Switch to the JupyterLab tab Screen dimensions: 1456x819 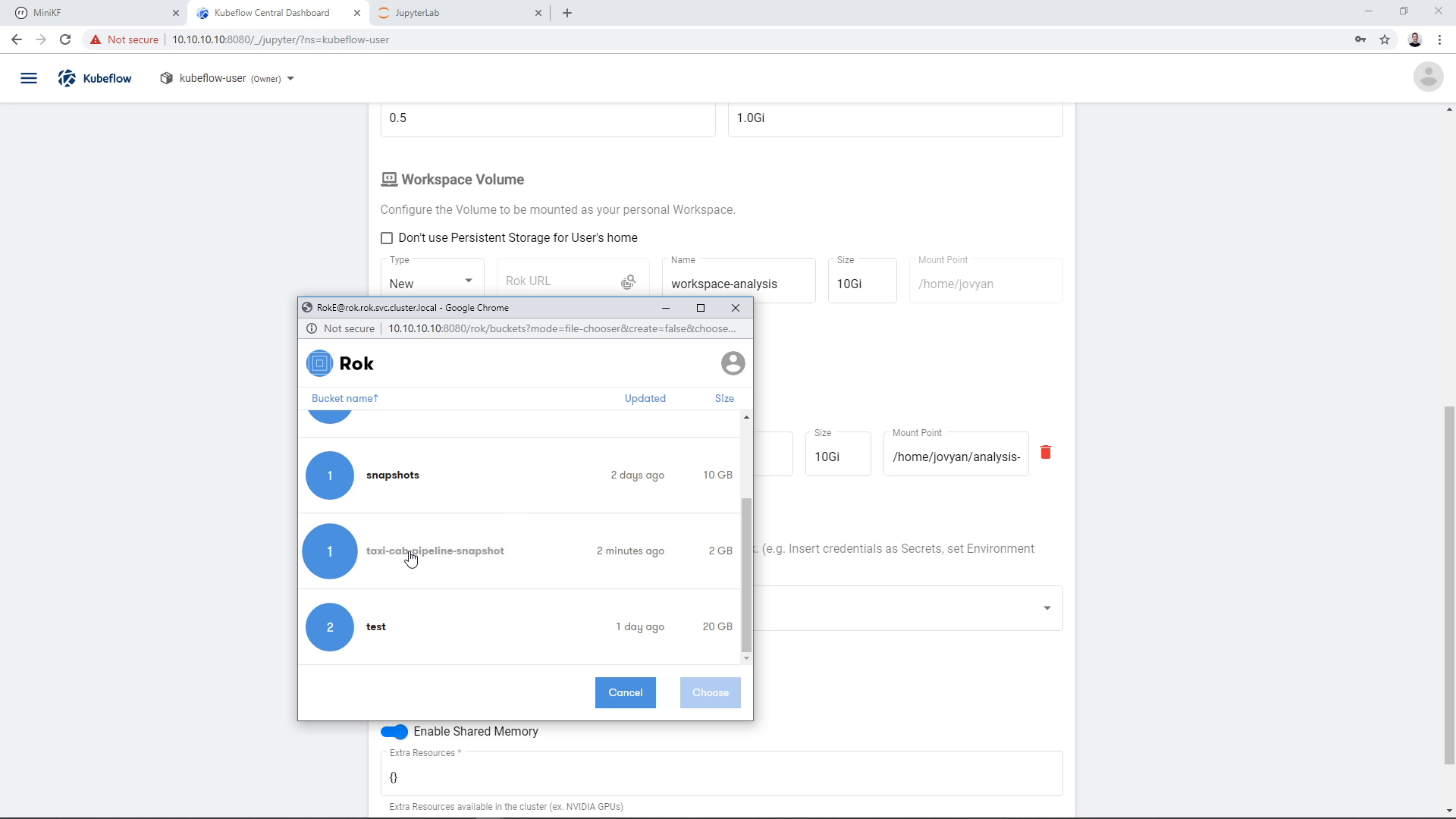[459, 13]
